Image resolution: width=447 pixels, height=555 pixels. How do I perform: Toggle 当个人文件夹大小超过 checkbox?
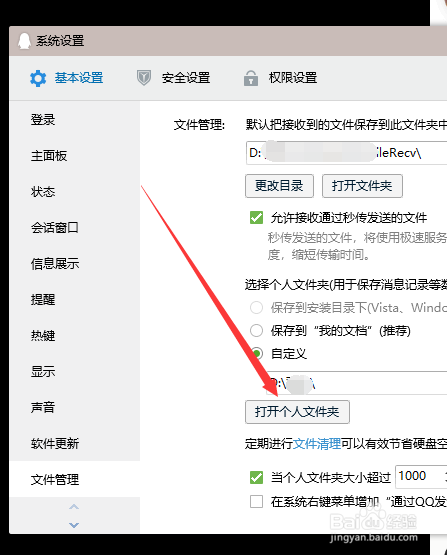click(x=257, y=477)
